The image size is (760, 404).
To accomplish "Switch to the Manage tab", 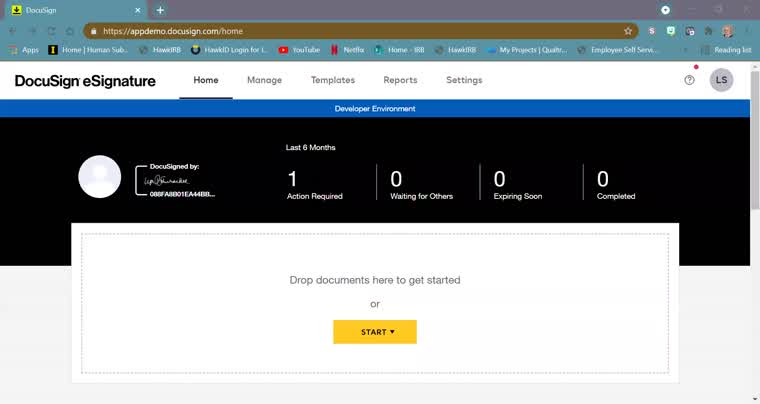I will pyautogui.click(x=264, y=80).
